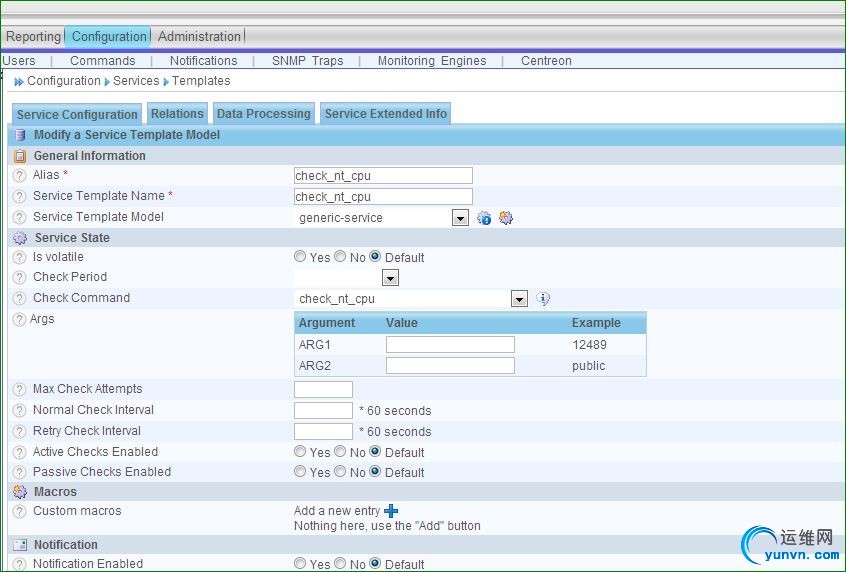Click the Max Check Attempts field
Viewport: 846px width, 572px height.
(x=323, y=390)
